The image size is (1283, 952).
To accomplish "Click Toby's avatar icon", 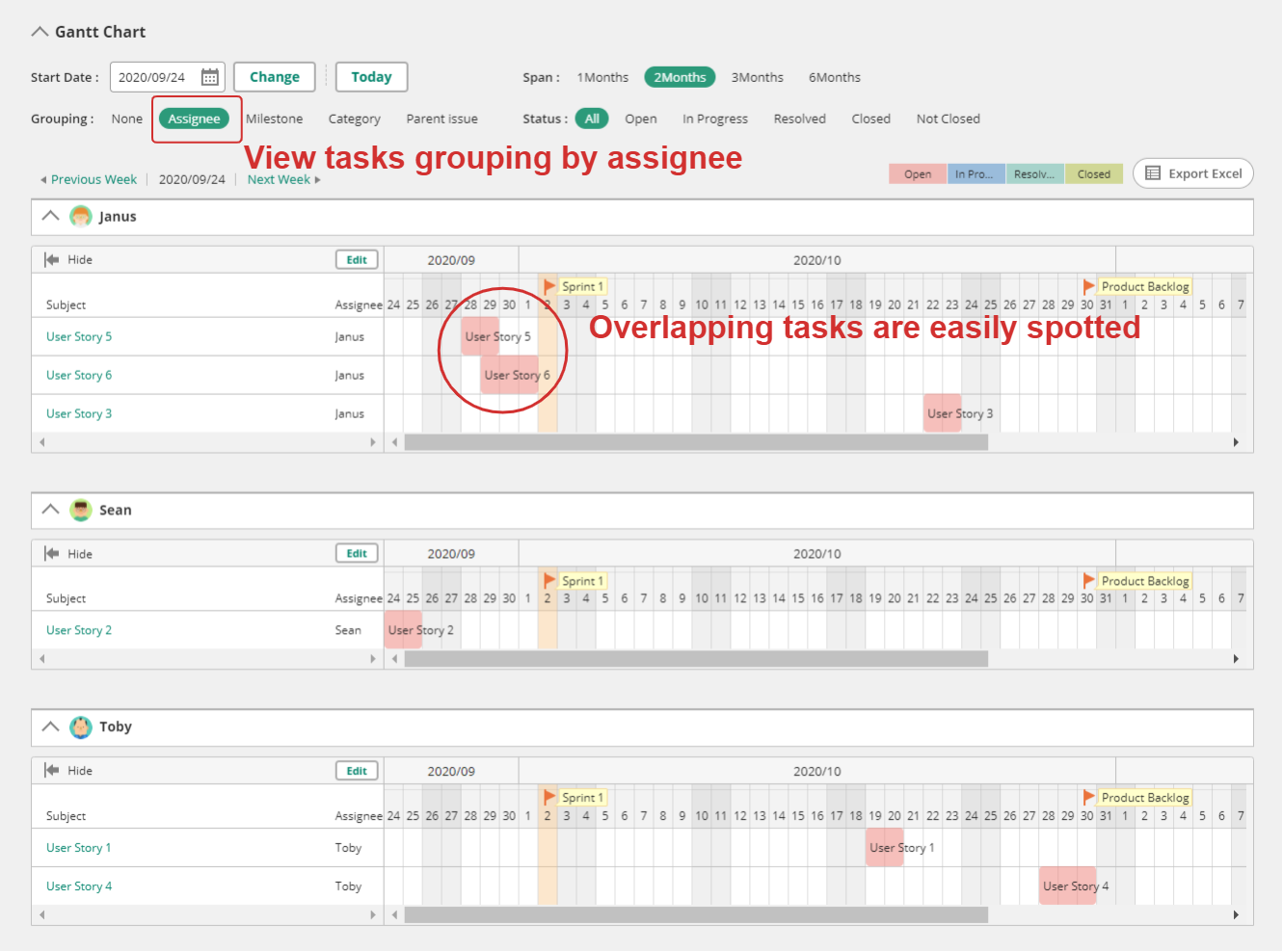I will 81,727.
